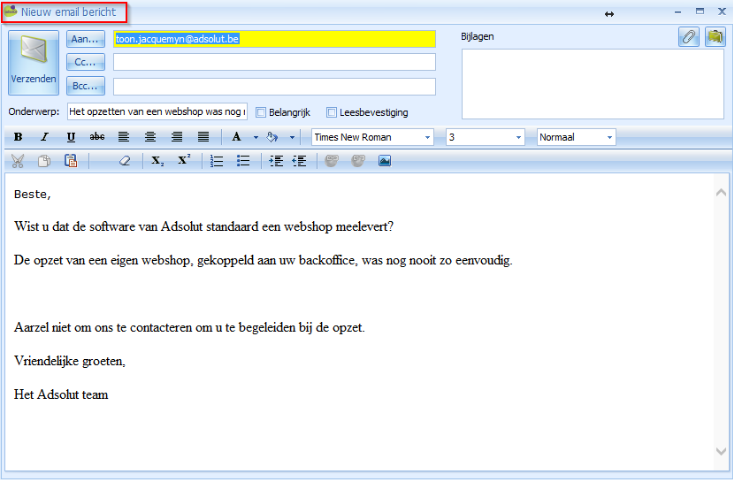Click the second of the two indent icons

coord(299,161)
